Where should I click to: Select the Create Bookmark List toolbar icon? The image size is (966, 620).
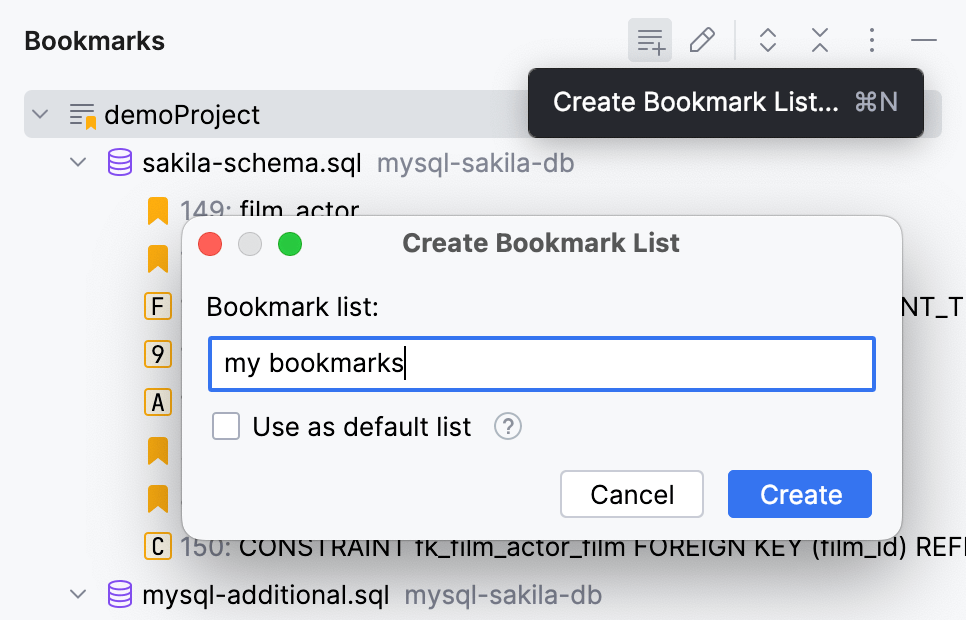(650, 40)
